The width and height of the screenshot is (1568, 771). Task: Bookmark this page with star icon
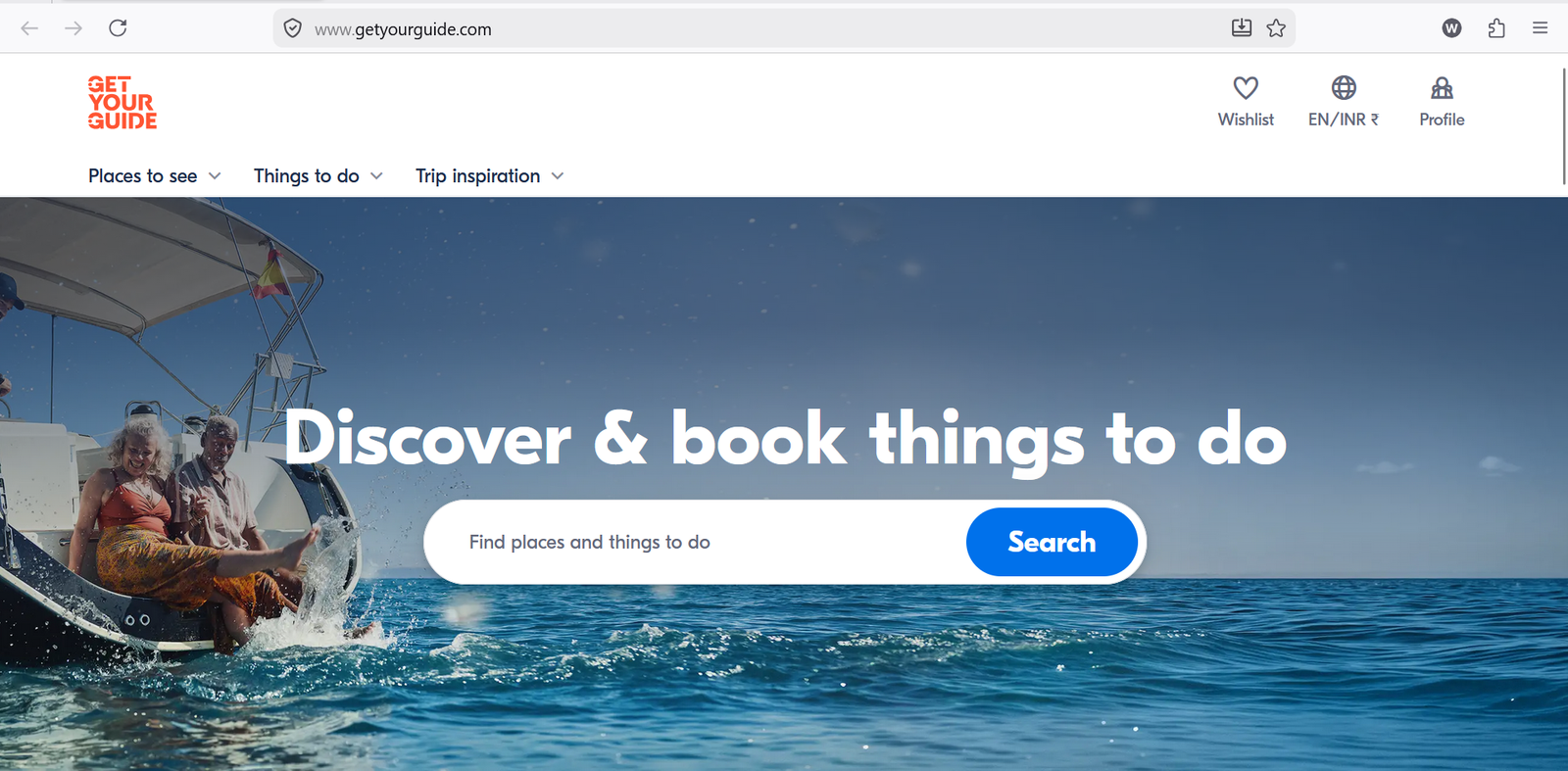coord(1276,28)
